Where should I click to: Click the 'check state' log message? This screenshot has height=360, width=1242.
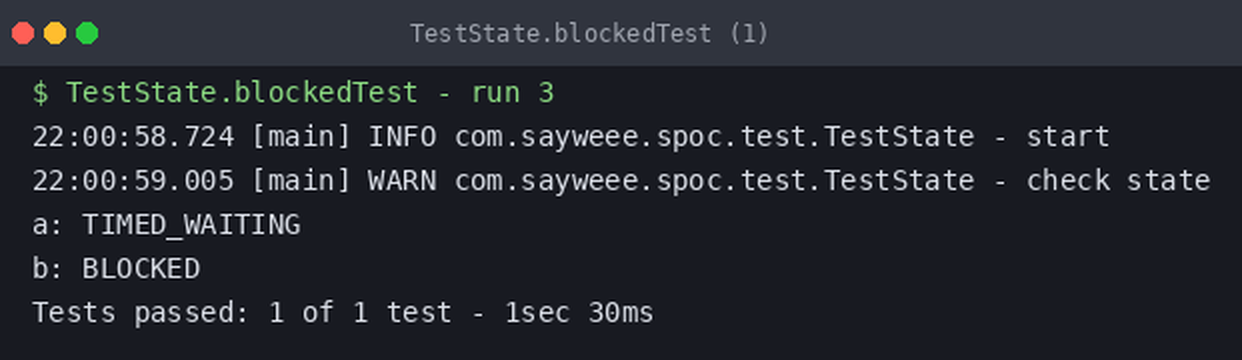pos(1118,181)
